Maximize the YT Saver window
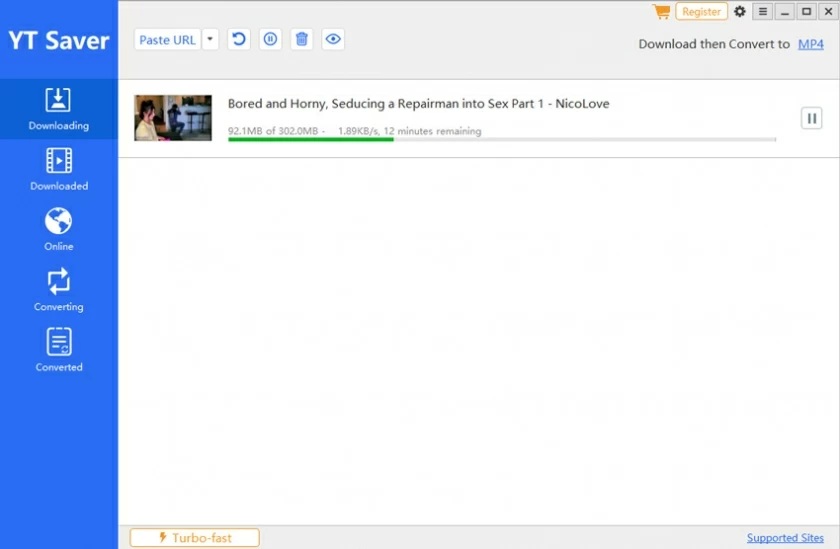Image resolution: width=840 pixels, height=549 pixels. [806, 11]
